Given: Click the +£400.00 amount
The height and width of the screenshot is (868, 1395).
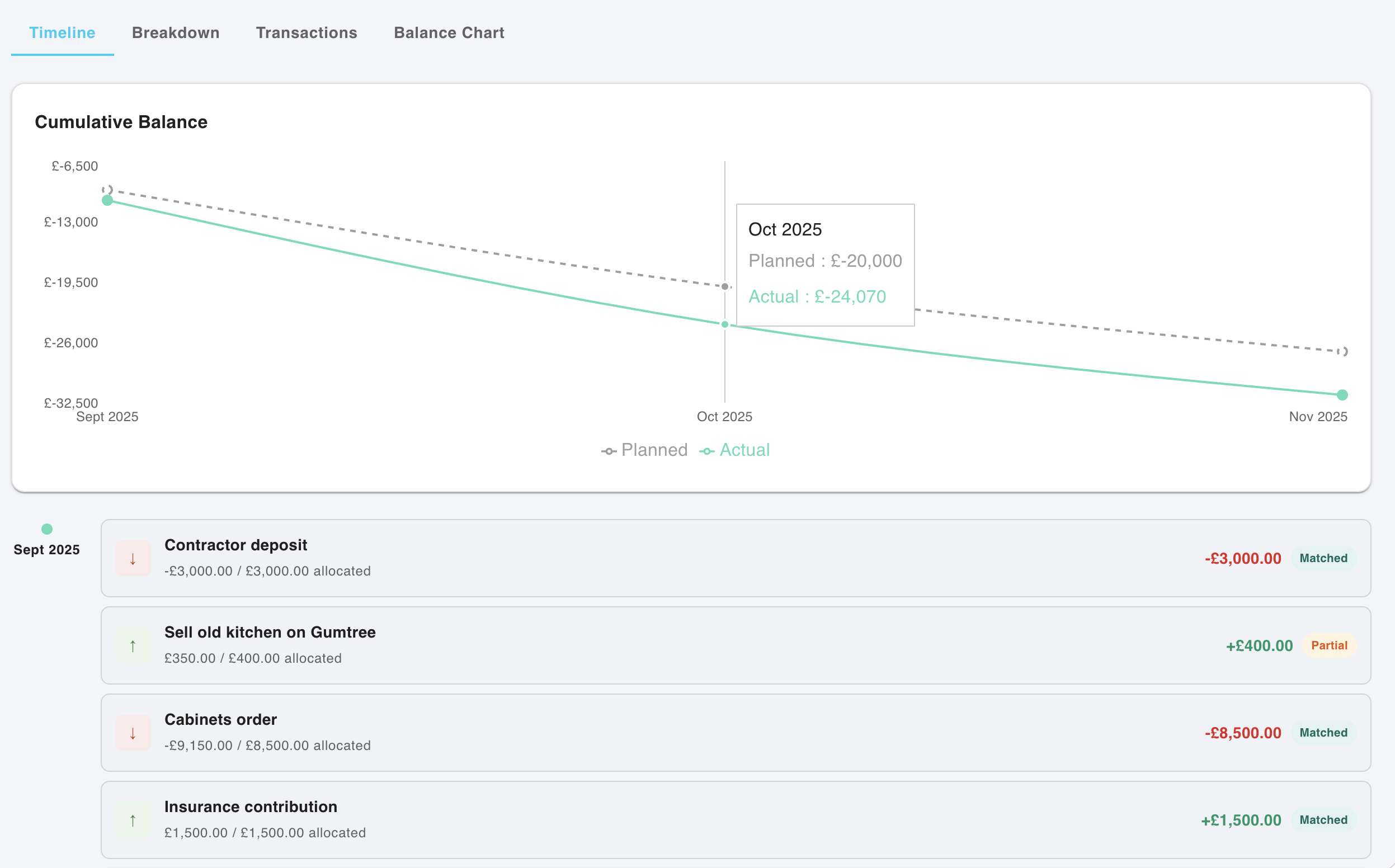Looking at the screenshot, I should tap(1260, 645).
